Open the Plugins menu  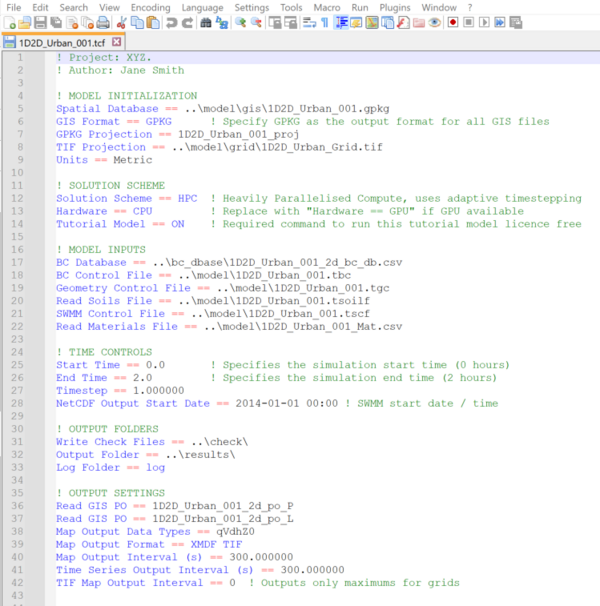[394, 7]
